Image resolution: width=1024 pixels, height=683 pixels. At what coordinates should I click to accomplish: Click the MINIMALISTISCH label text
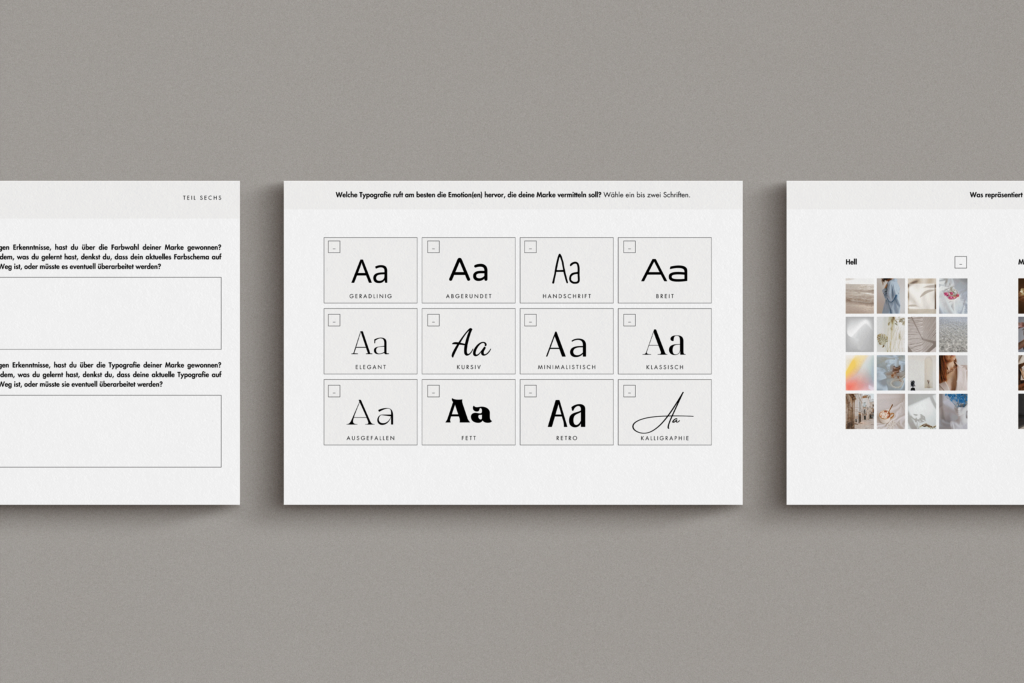(x=567, y=367)
